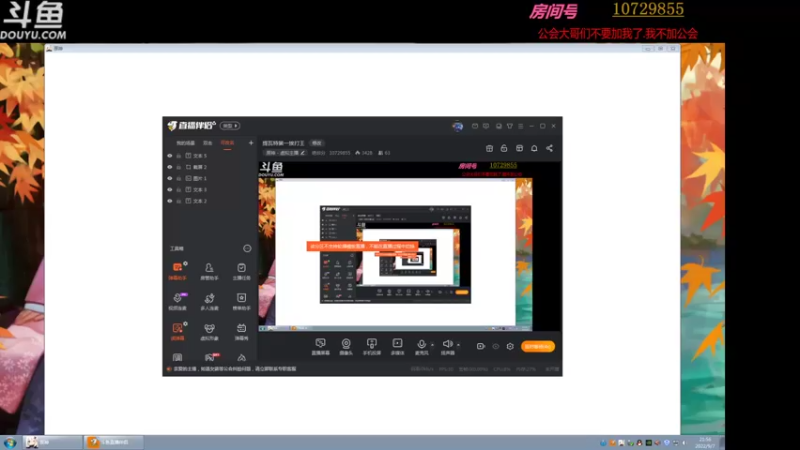Click the store icon left of bell
The width and height of the screenshot is (800, 450).
(519, 148)
